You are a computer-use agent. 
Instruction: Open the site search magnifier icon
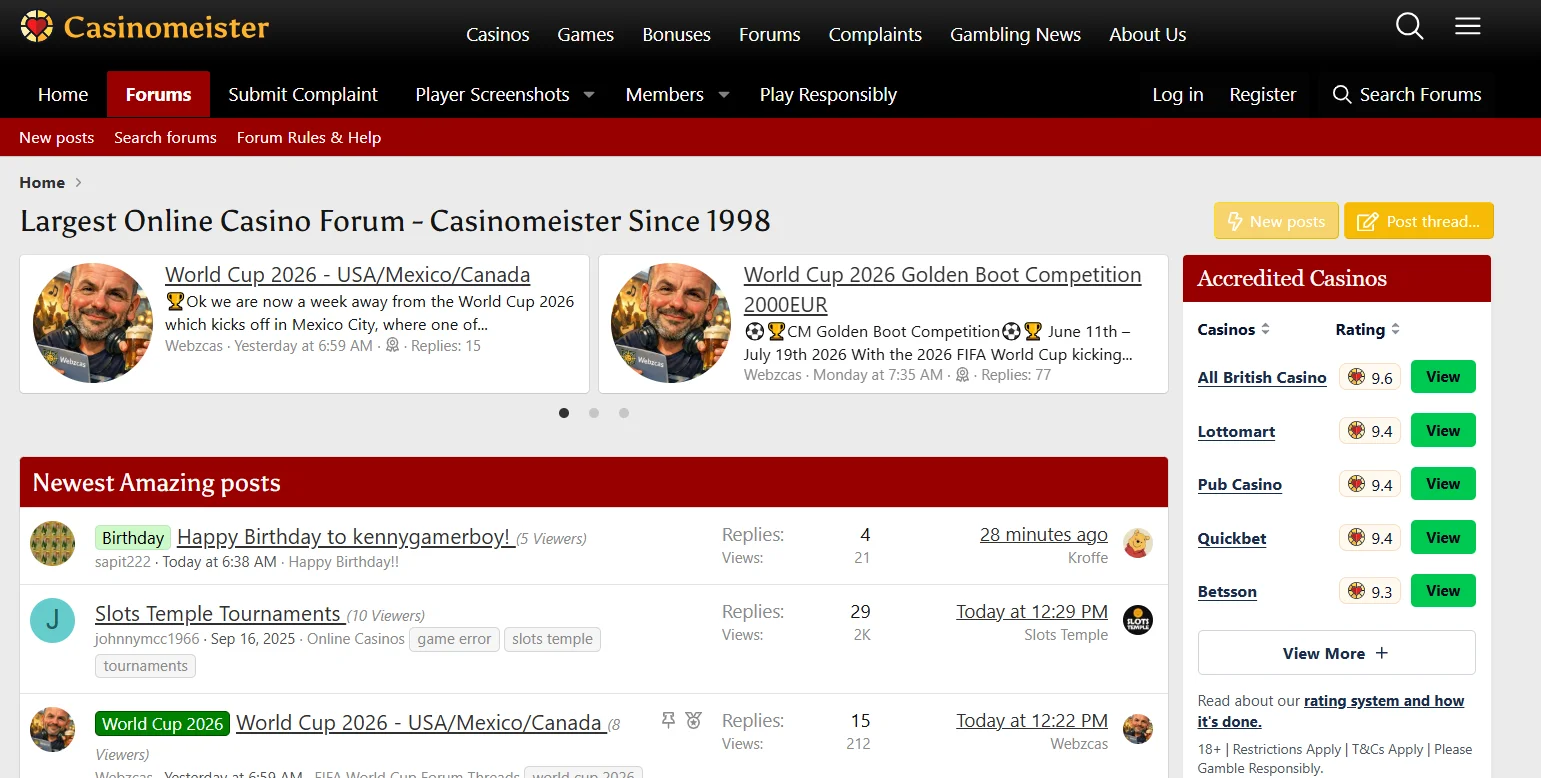pos(1409,26)
